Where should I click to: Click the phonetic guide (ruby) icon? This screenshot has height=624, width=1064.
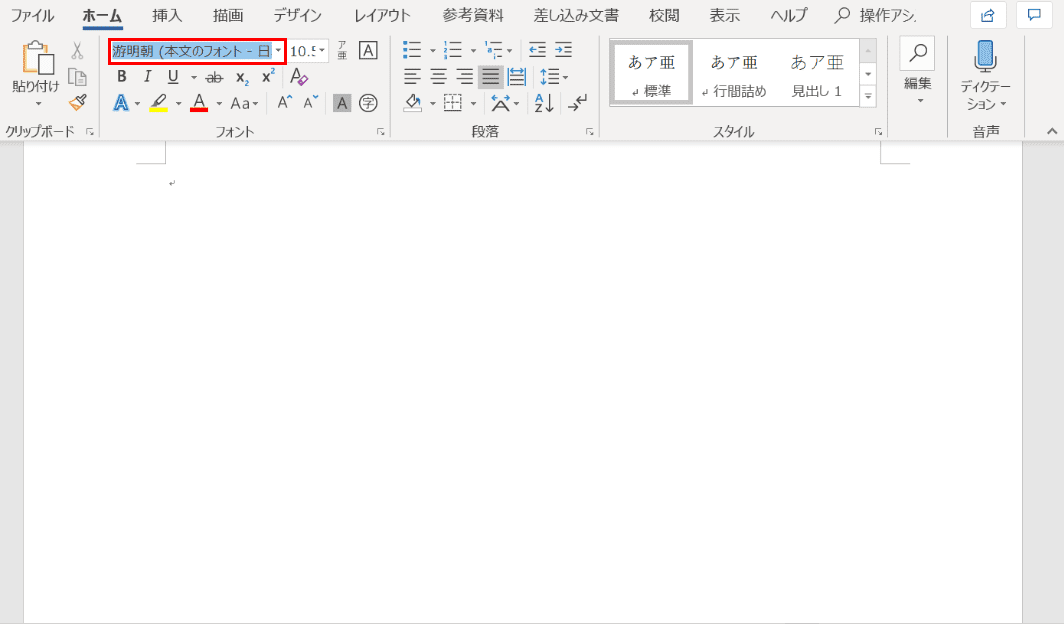(342, 51)
